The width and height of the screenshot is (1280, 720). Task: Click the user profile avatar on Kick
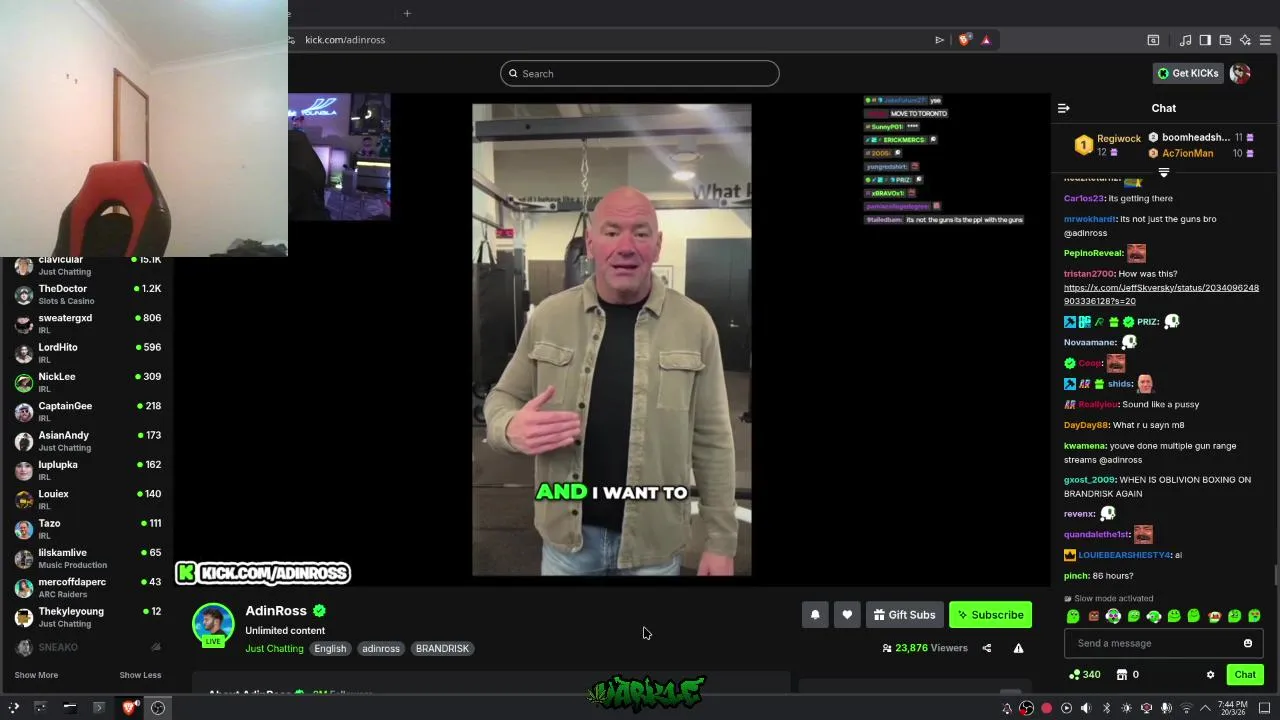(1240, 73)
